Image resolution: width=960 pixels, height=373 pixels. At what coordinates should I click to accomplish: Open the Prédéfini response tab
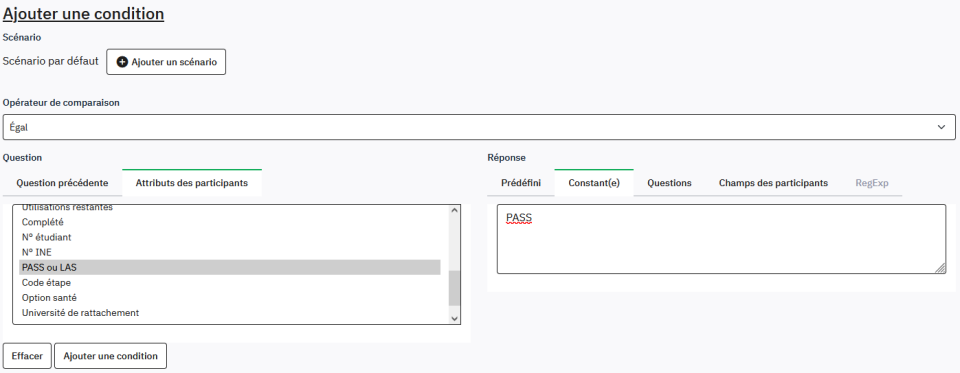coord(521,183)
